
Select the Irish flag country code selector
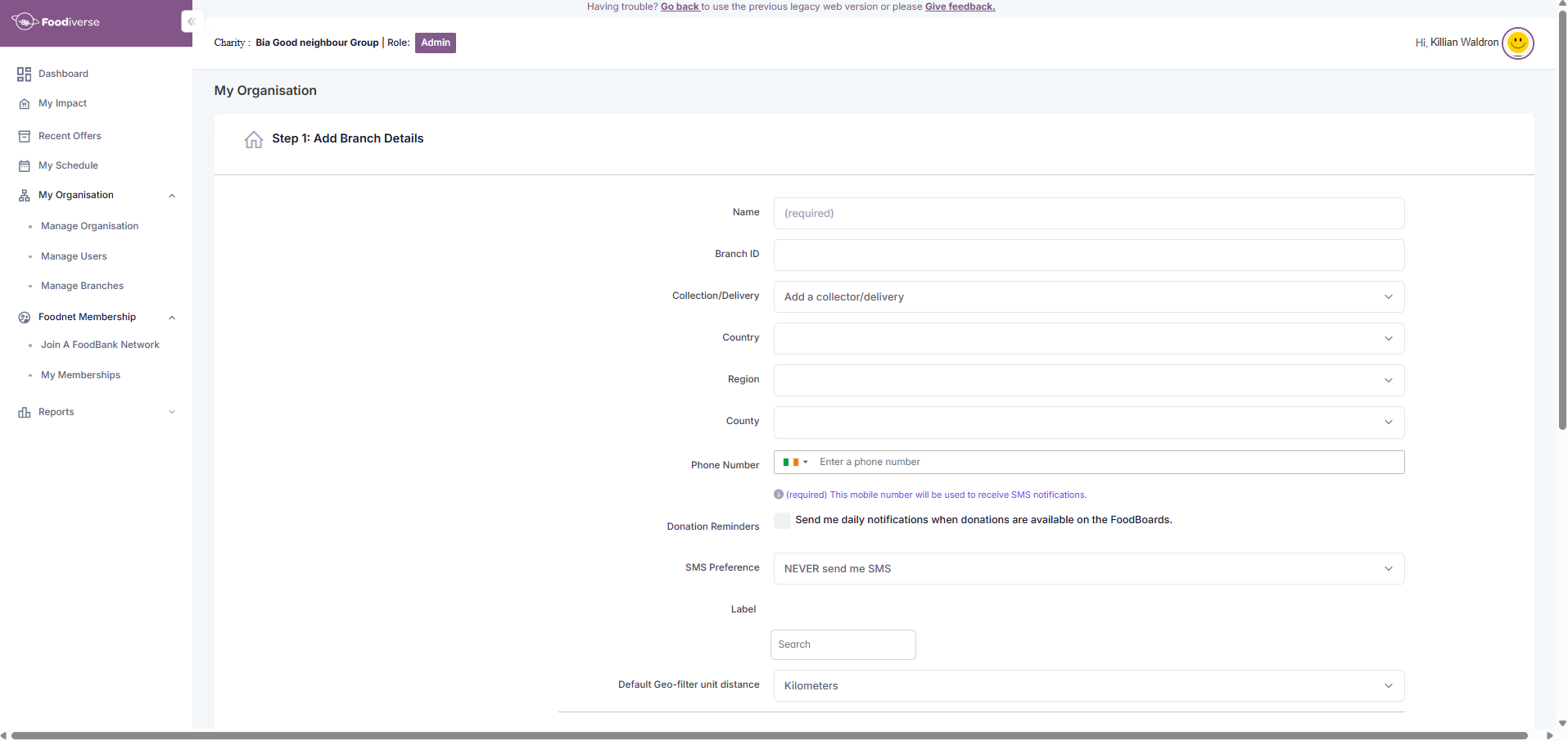[x=795, y=463]
